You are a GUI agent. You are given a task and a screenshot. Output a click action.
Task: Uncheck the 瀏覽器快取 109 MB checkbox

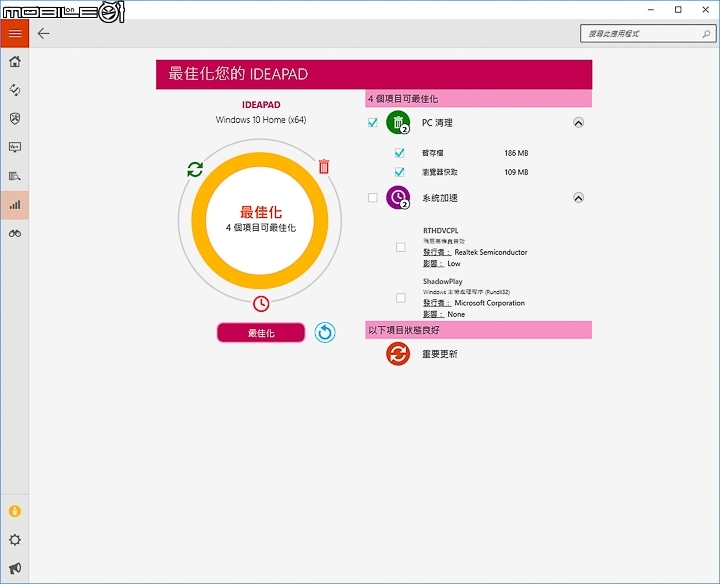point(399,172)
